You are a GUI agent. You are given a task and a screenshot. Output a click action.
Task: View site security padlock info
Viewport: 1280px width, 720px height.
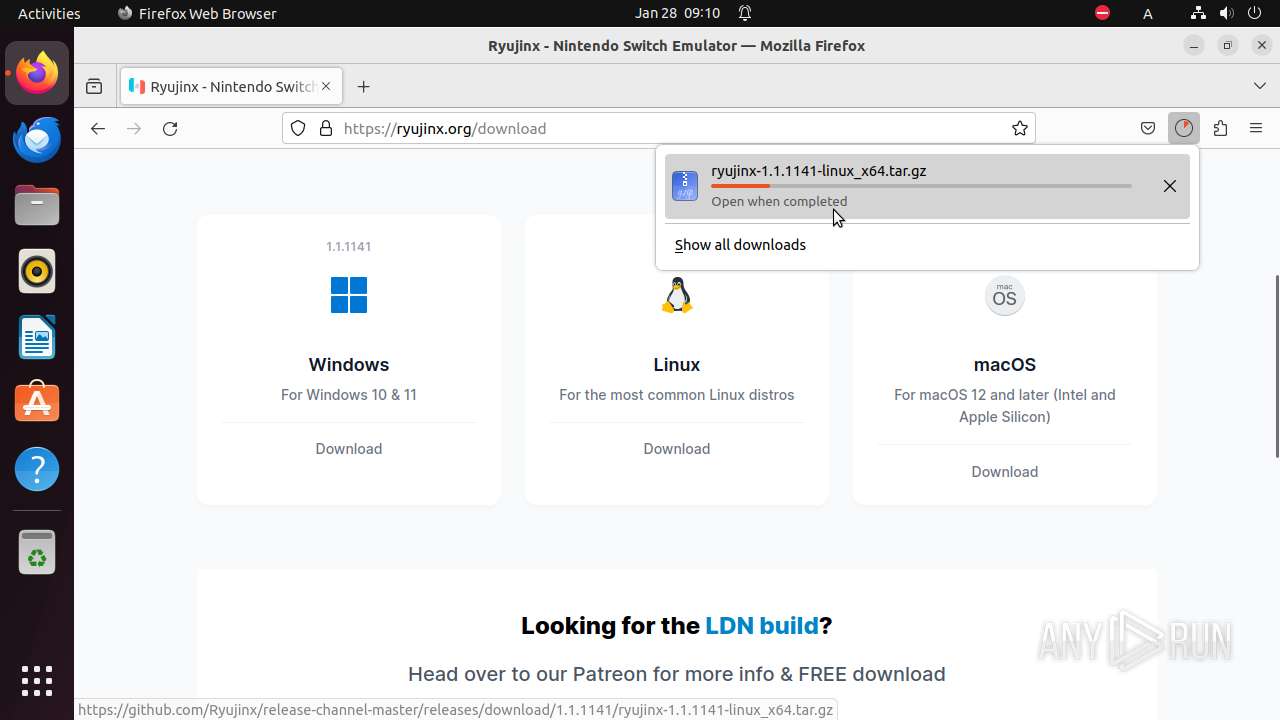pos(325,128)
